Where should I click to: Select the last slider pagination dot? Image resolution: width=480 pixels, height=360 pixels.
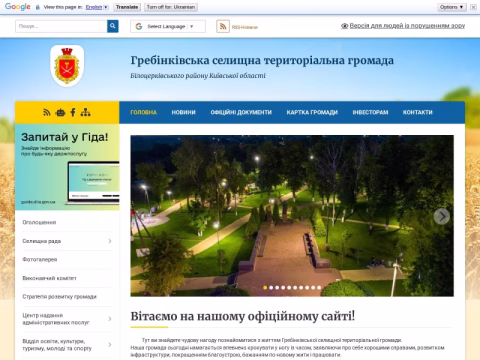click(319, 287)
